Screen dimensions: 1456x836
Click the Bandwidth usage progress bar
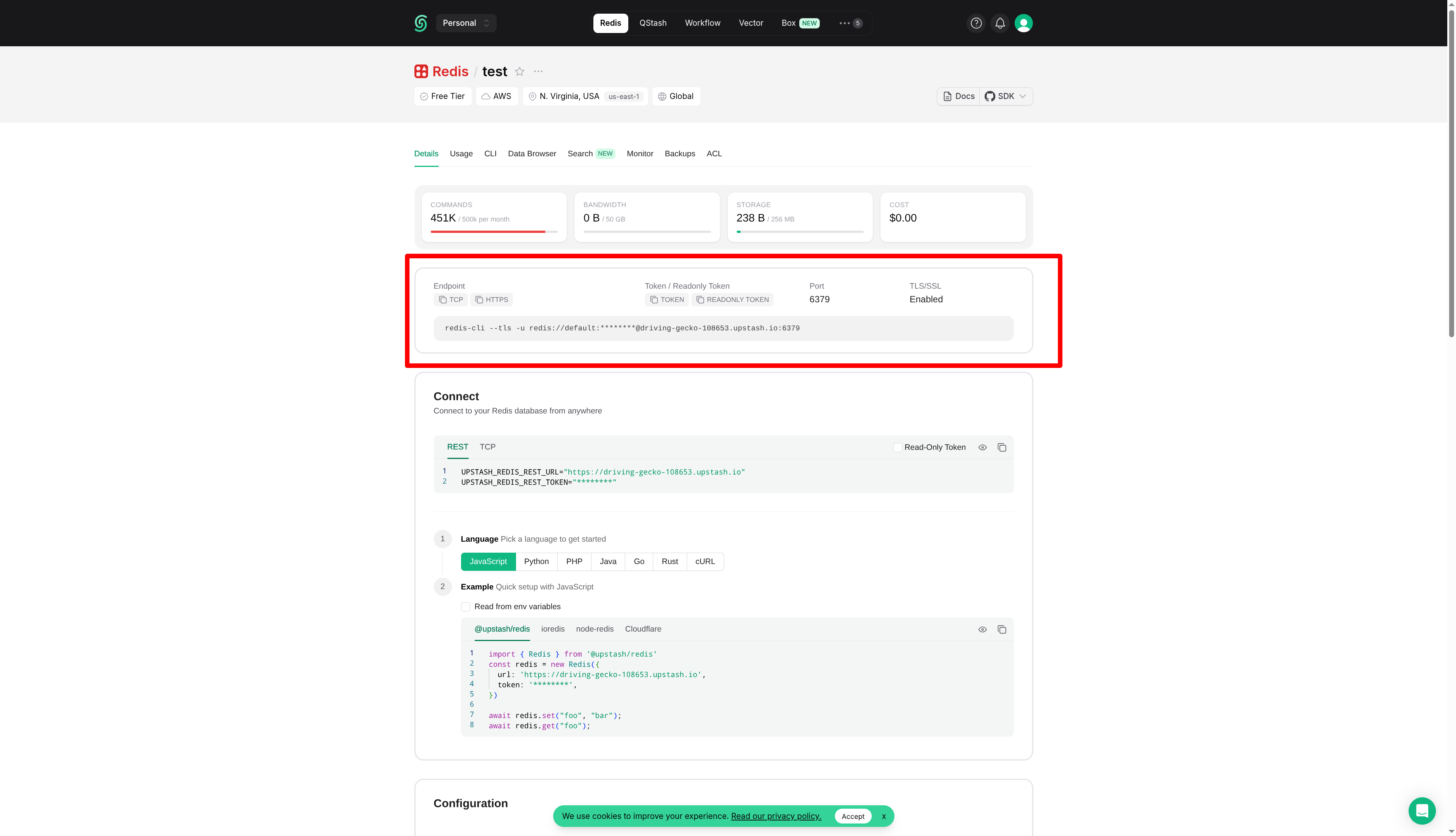pos(647,232)
